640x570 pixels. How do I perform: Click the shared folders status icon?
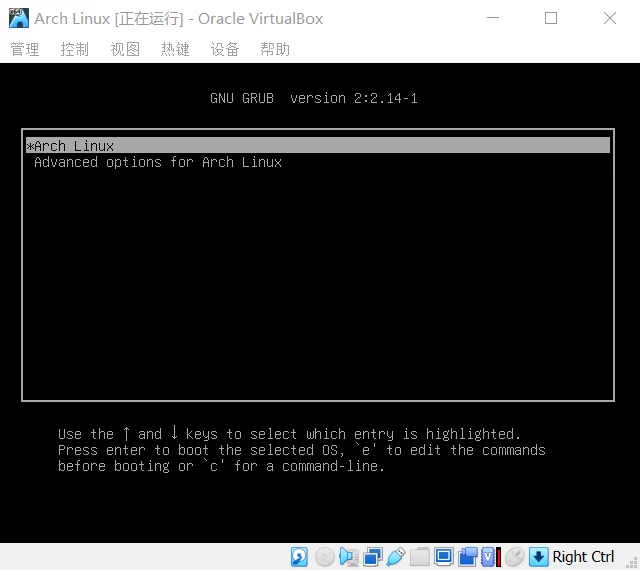pos(420,557)
